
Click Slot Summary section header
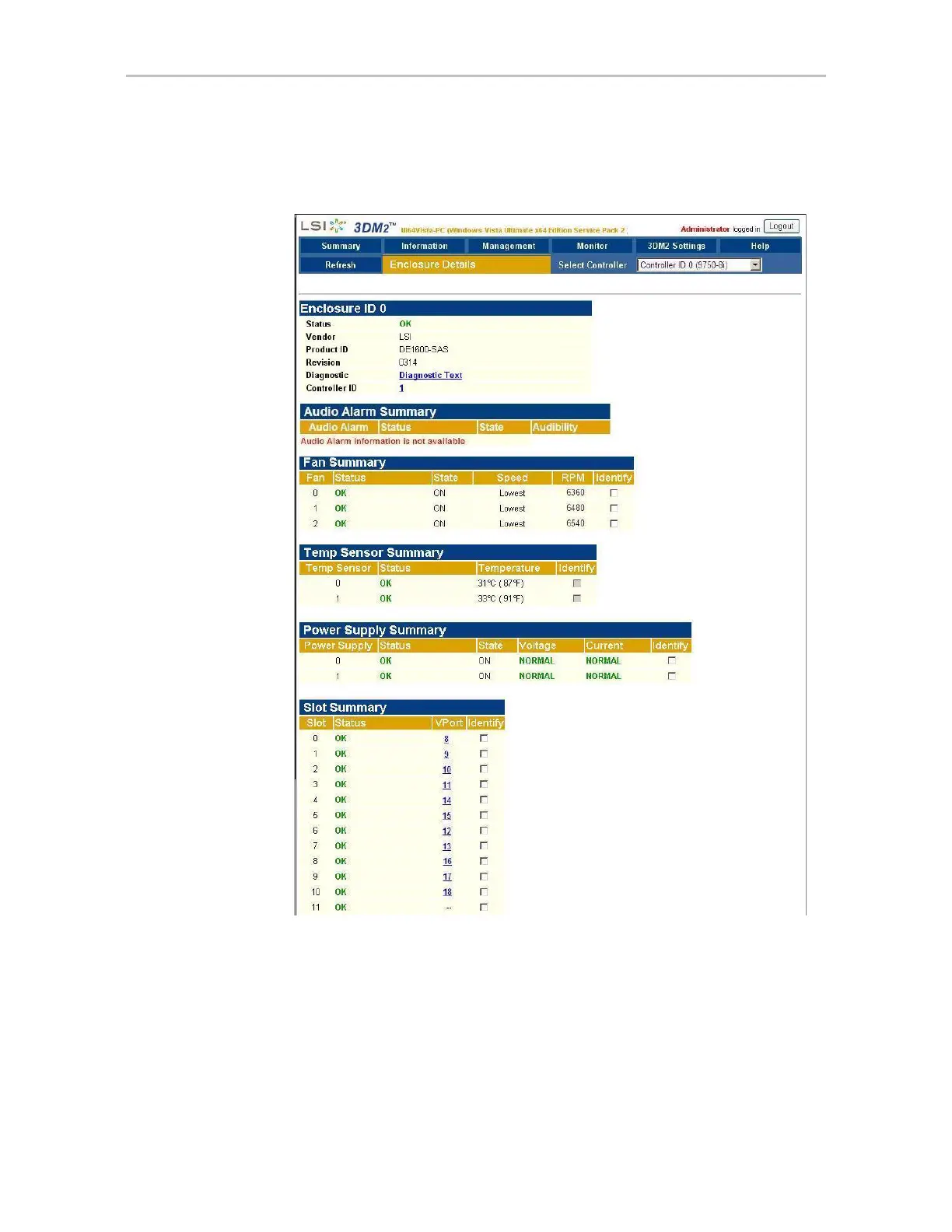(x=402, y=707)
